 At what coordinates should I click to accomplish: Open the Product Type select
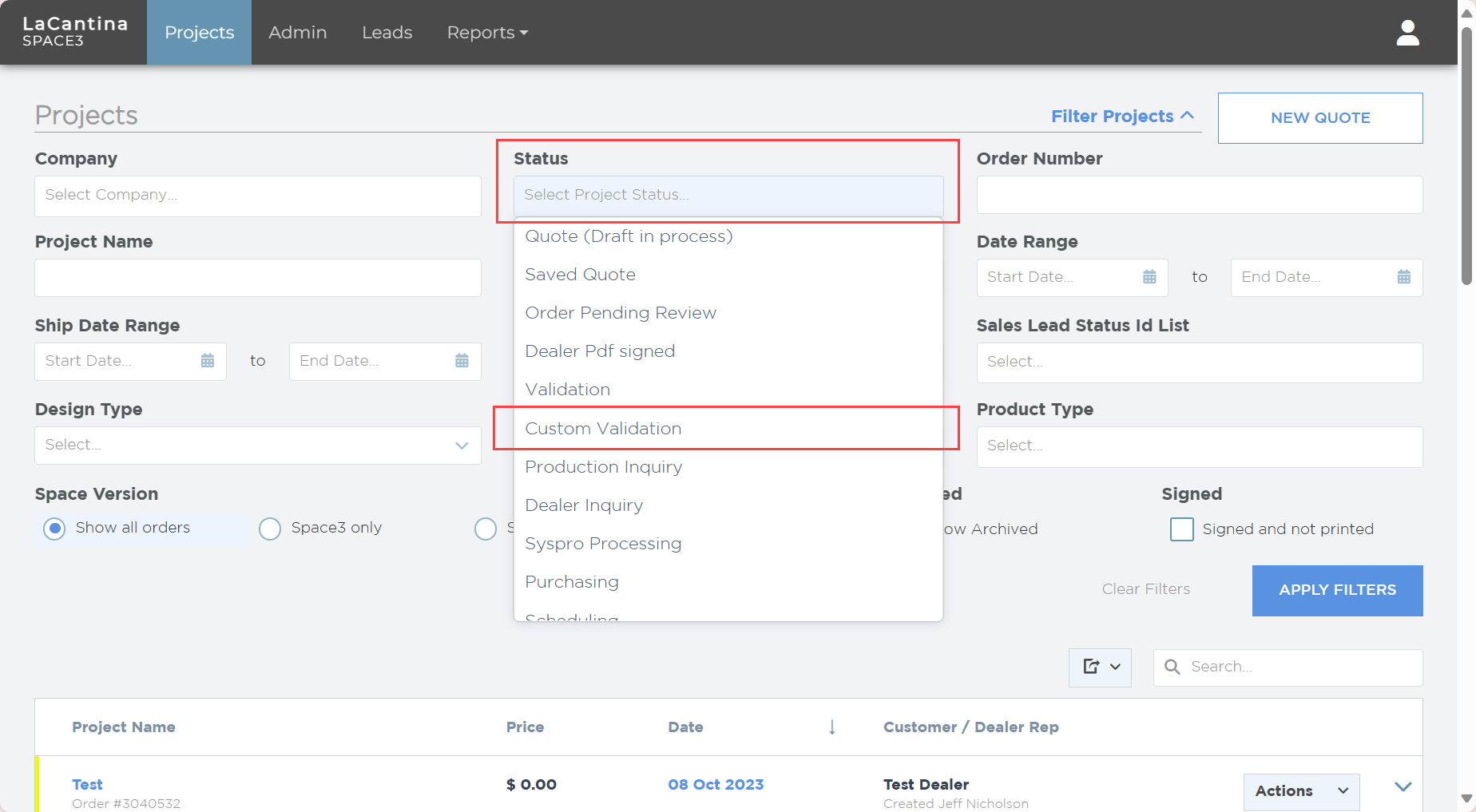point(1199,446)
